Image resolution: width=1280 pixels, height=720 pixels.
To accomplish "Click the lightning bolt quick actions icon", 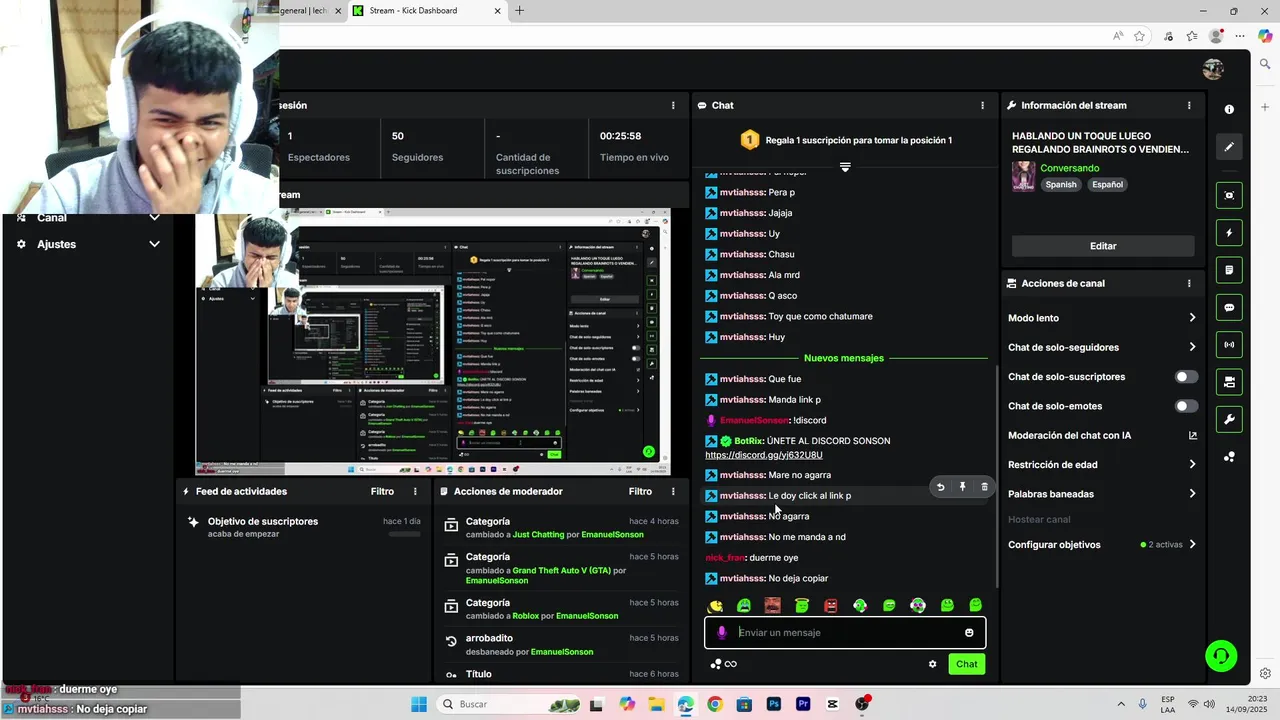I will pos(1229,233).
